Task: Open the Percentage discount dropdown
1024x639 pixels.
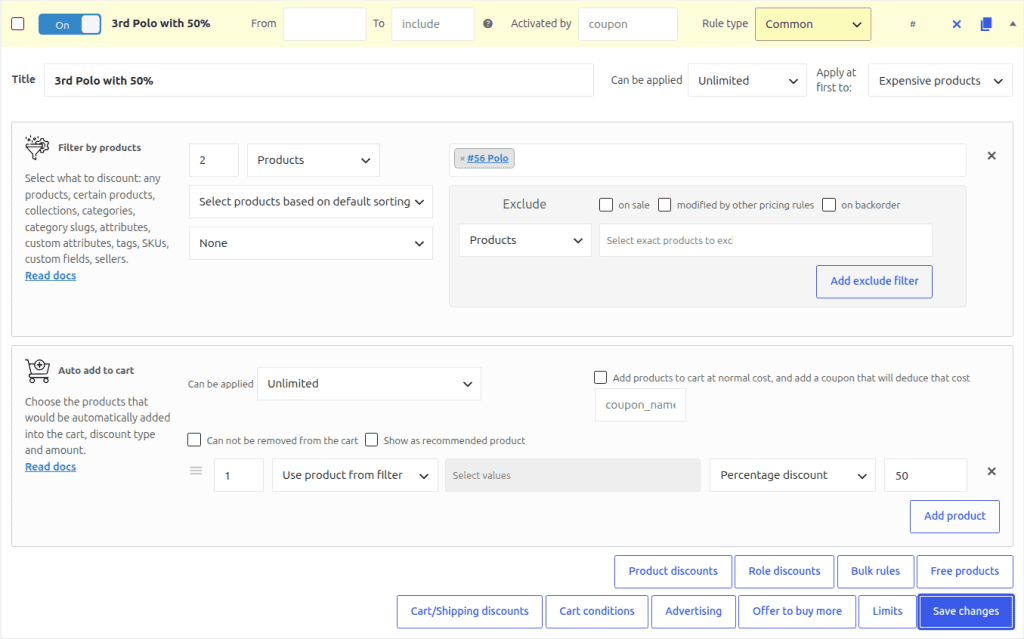Action: [792, 475]
